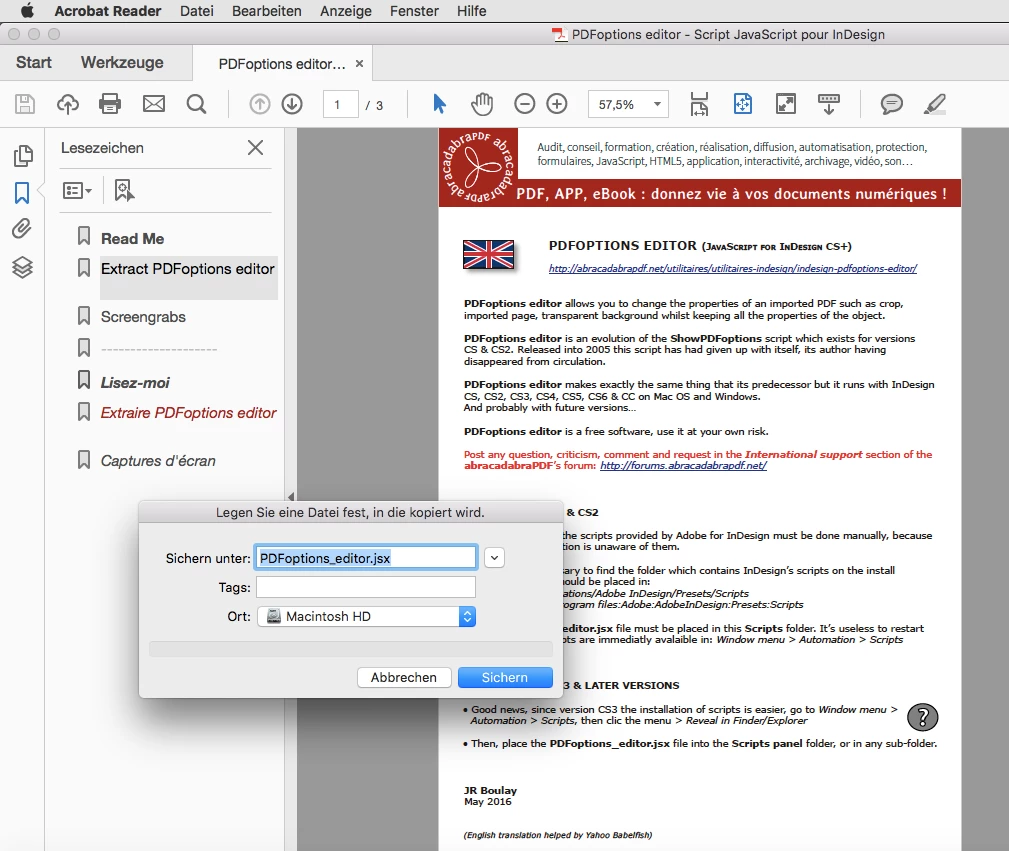
Task: Click fit full page icon
Action: pyautogui.click(x=743, y=104)
